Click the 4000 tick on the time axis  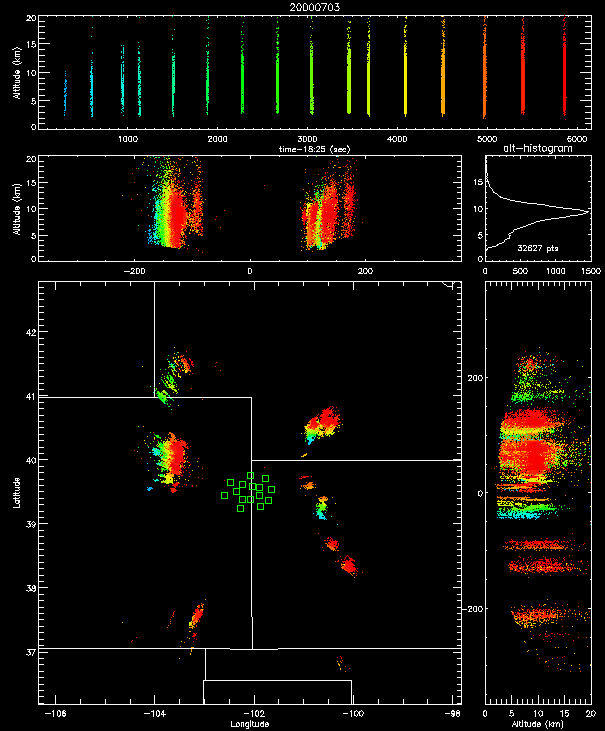397,139
